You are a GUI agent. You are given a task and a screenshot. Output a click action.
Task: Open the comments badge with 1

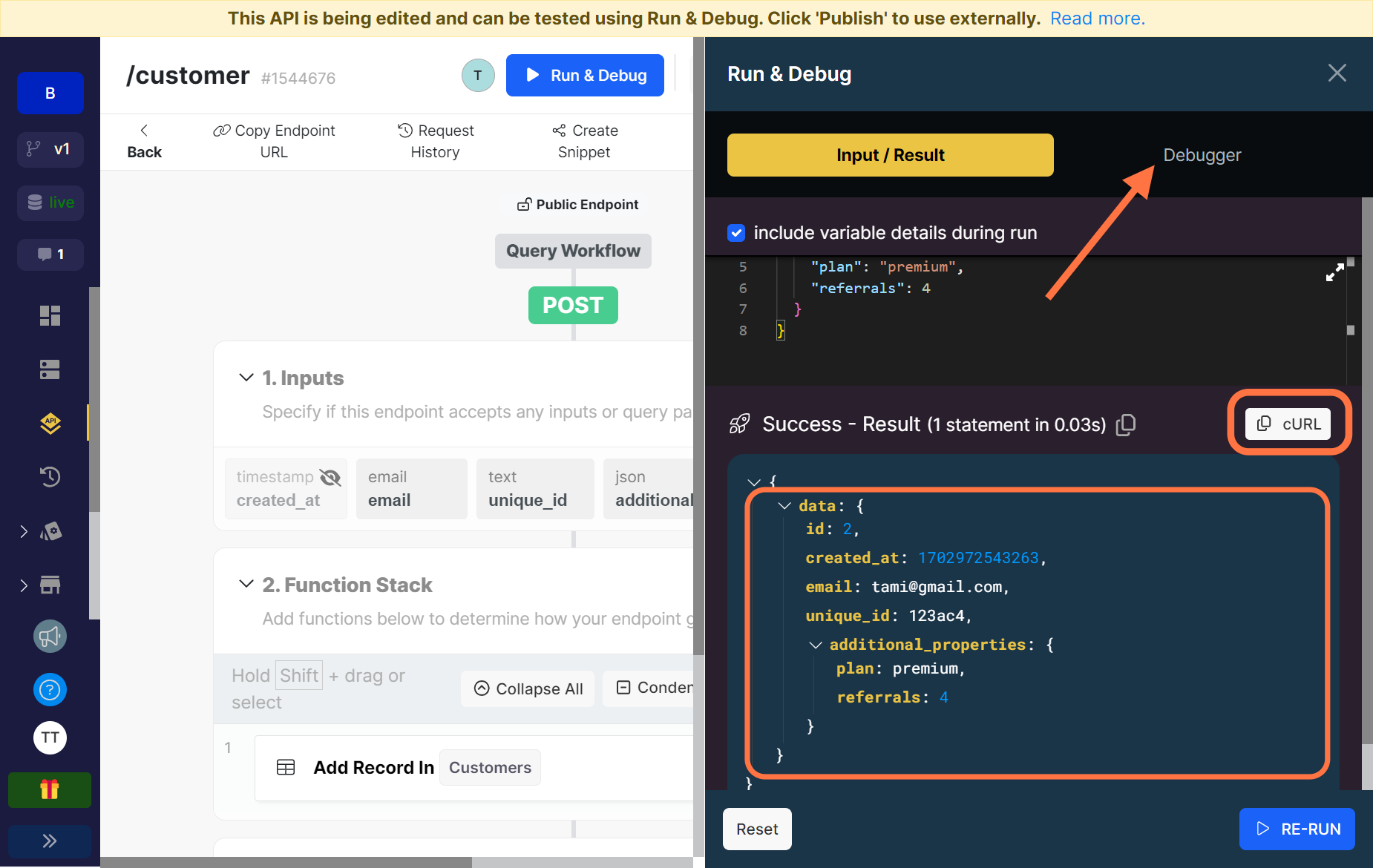click(x=50, y=254)
